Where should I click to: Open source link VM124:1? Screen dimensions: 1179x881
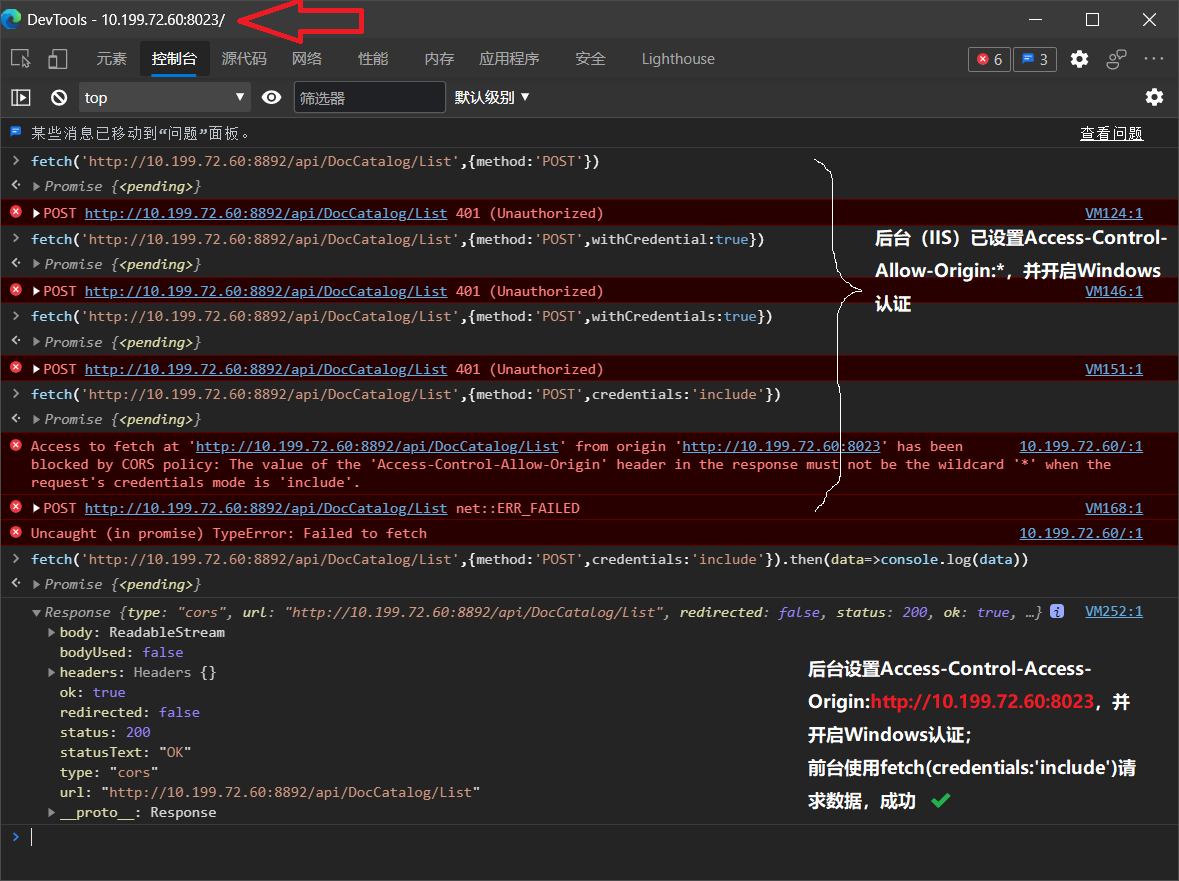tap(1114, 213)
